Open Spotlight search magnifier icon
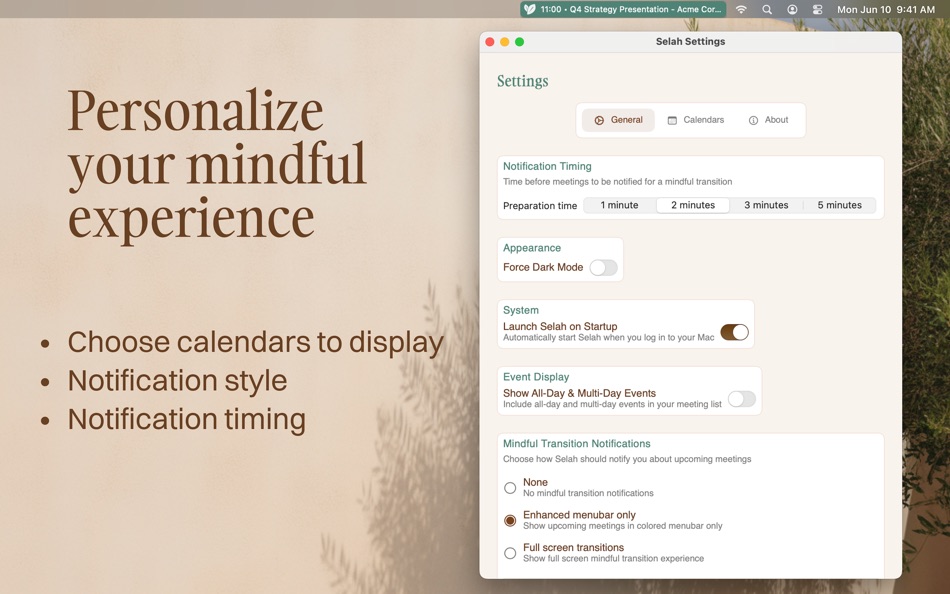 point(767,10)
